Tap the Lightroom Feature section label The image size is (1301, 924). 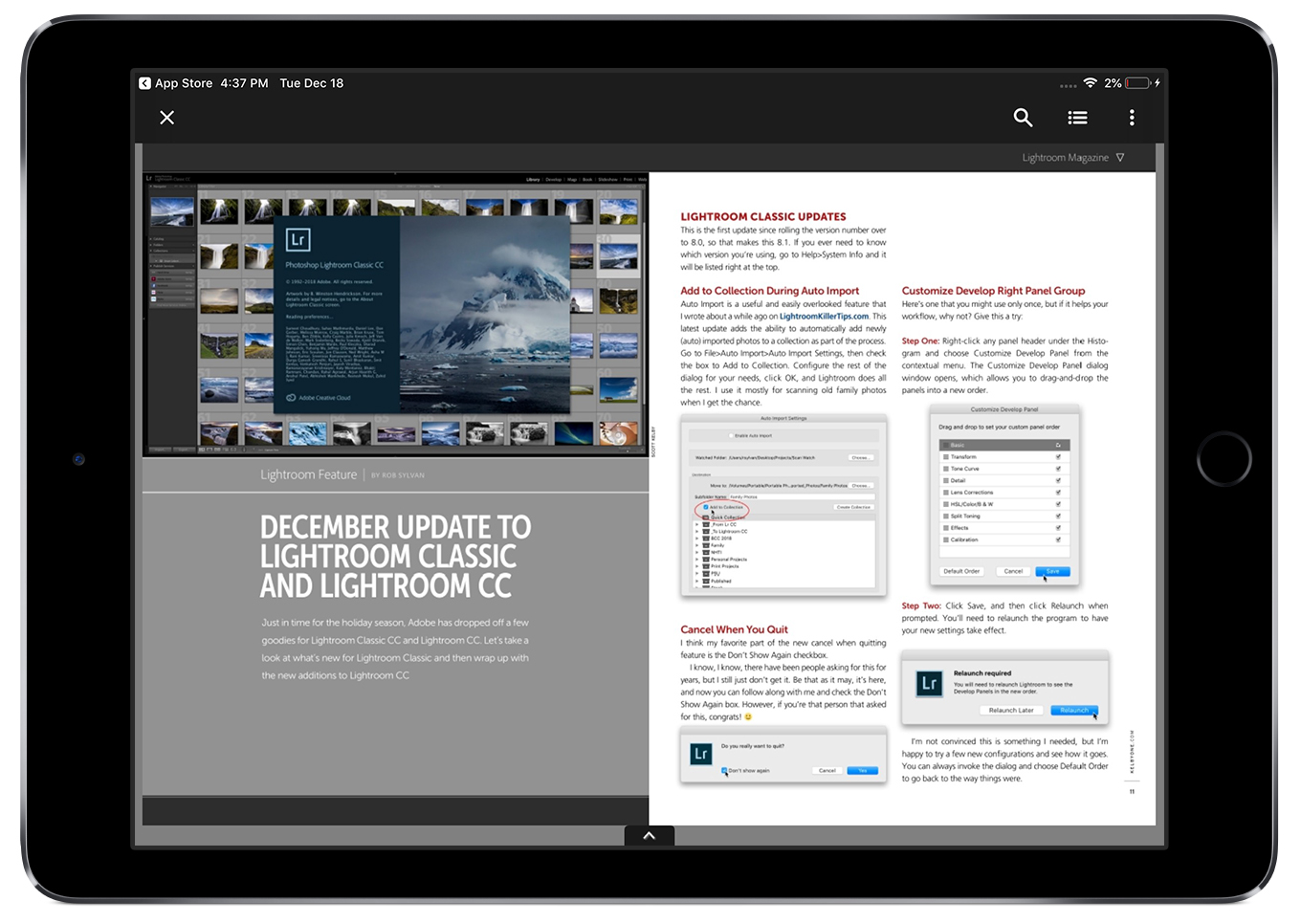click(308, 475)
